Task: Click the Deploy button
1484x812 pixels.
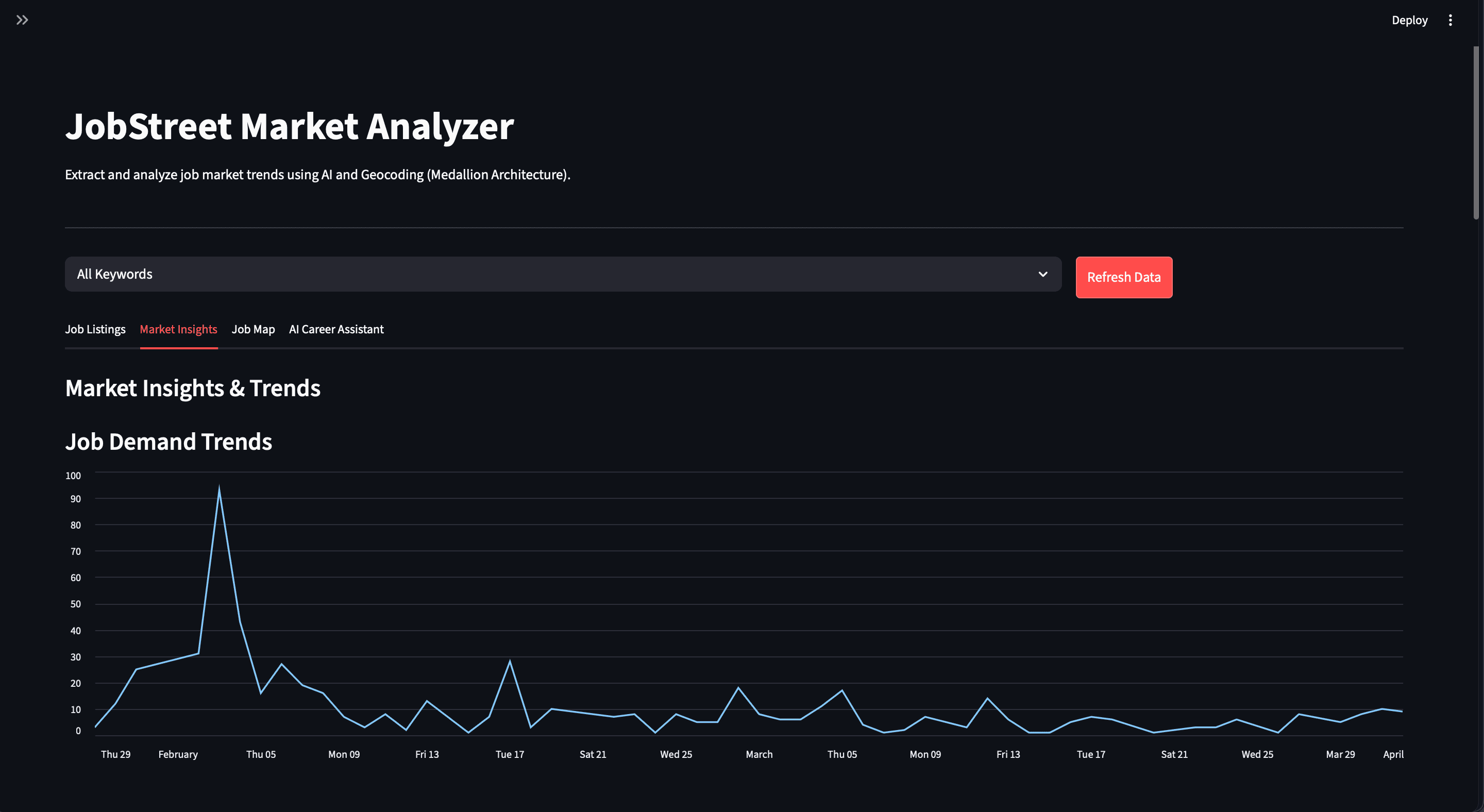Action: coord(1409,20)
